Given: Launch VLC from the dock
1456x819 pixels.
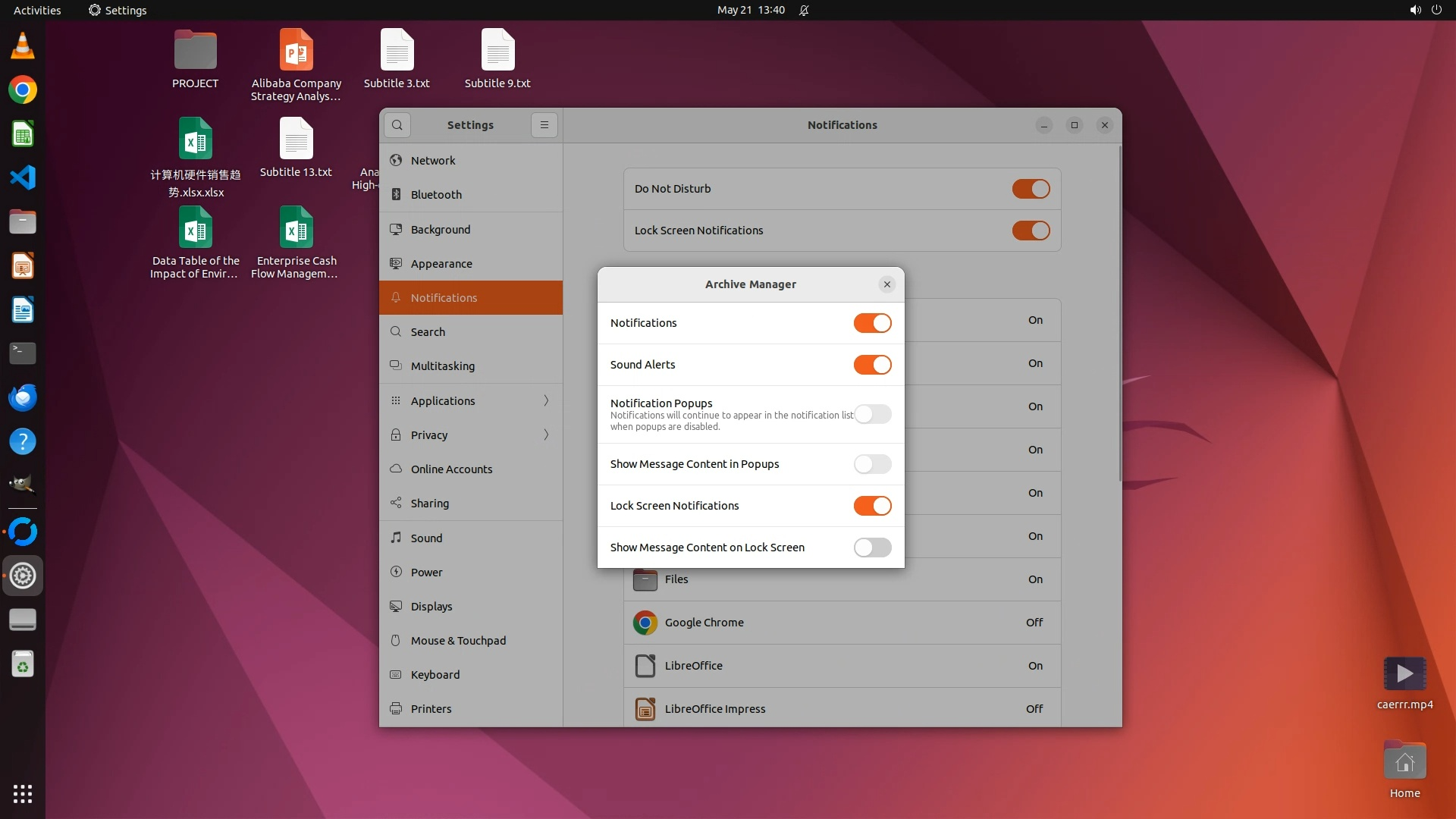Looking at the screenshot, I should pos(23,46).
